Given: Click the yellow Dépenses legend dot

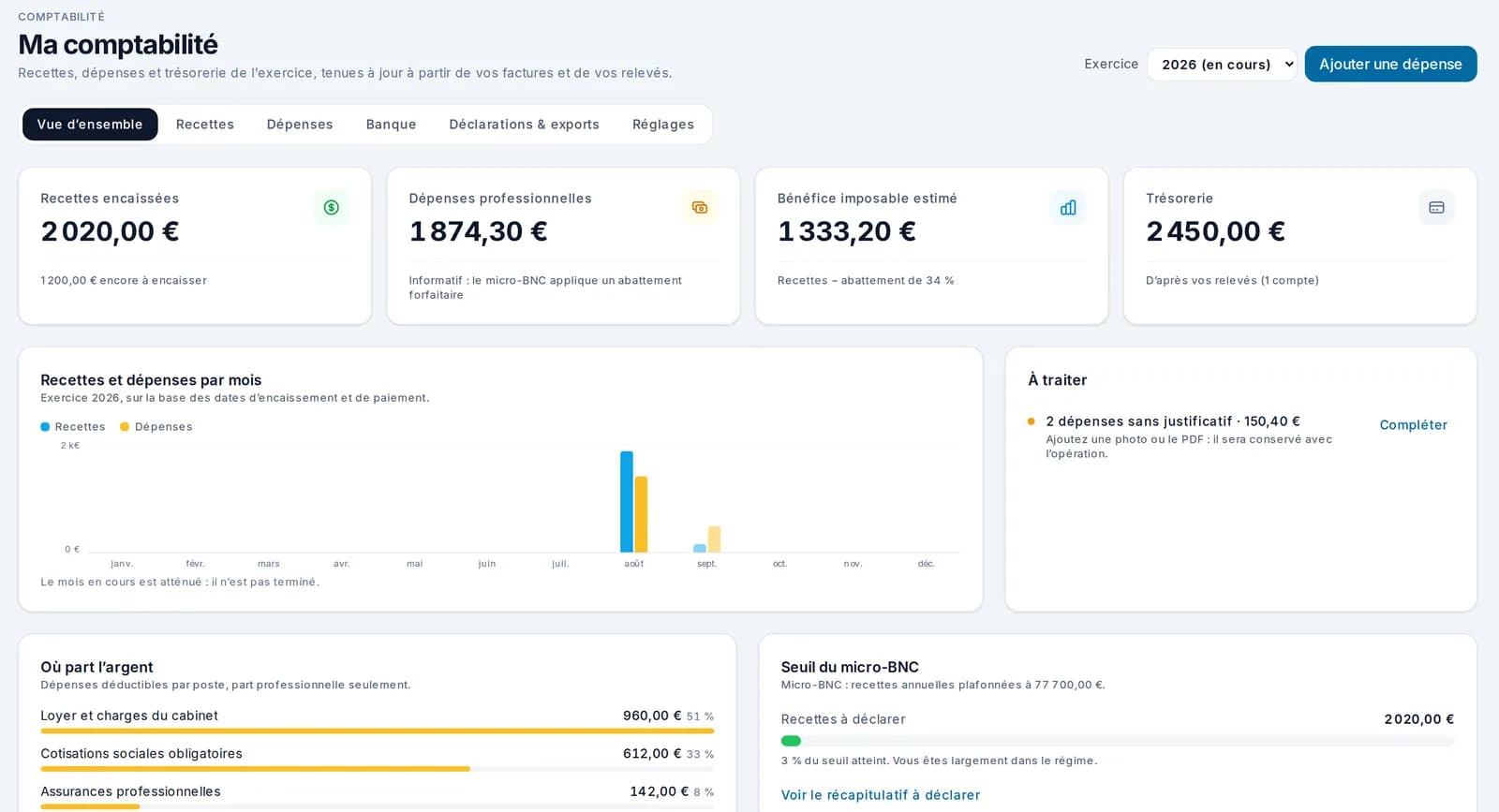Looking at the screenshot, I should [x=125, y=427].
